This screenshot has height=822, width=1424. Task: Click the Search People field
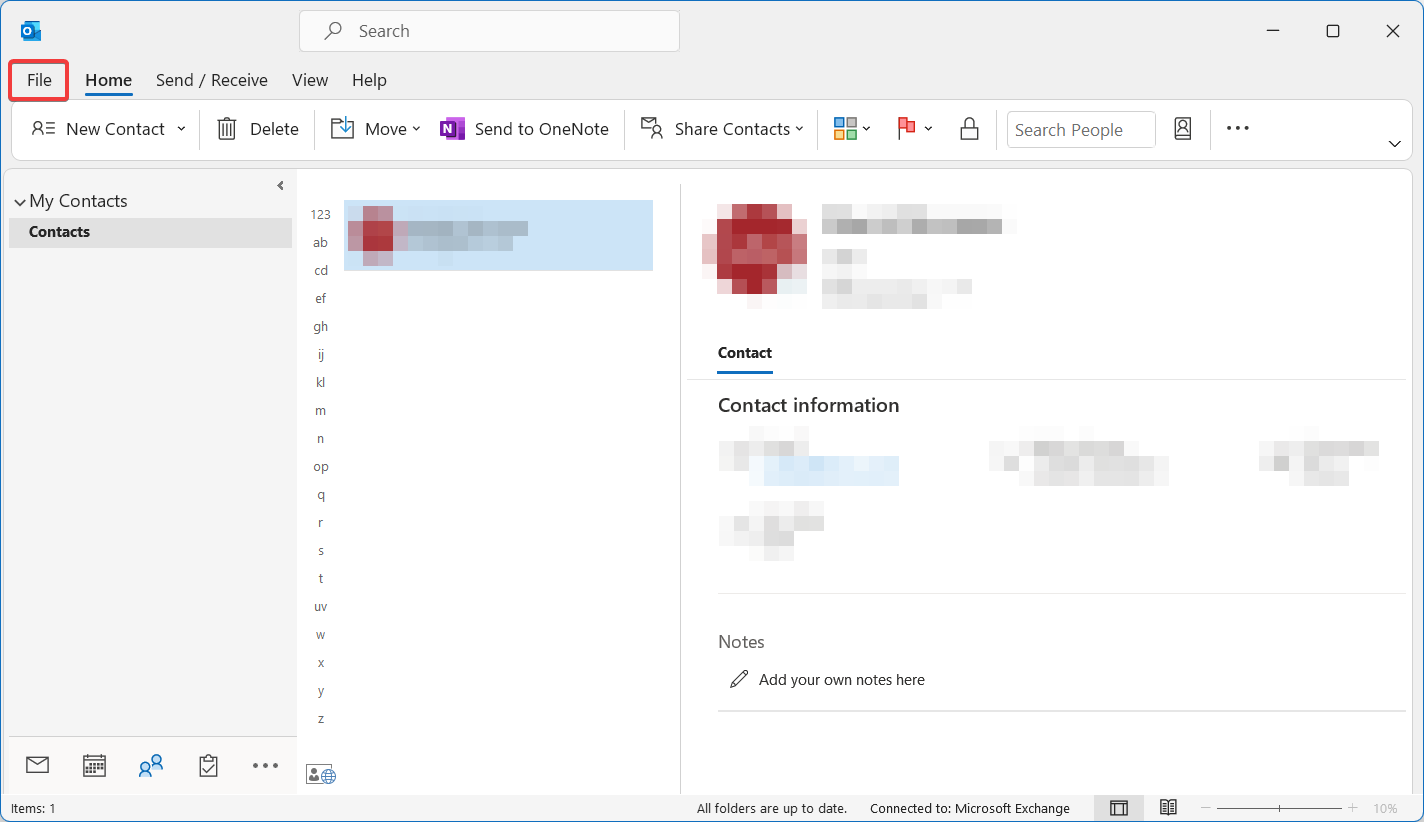1081,130
